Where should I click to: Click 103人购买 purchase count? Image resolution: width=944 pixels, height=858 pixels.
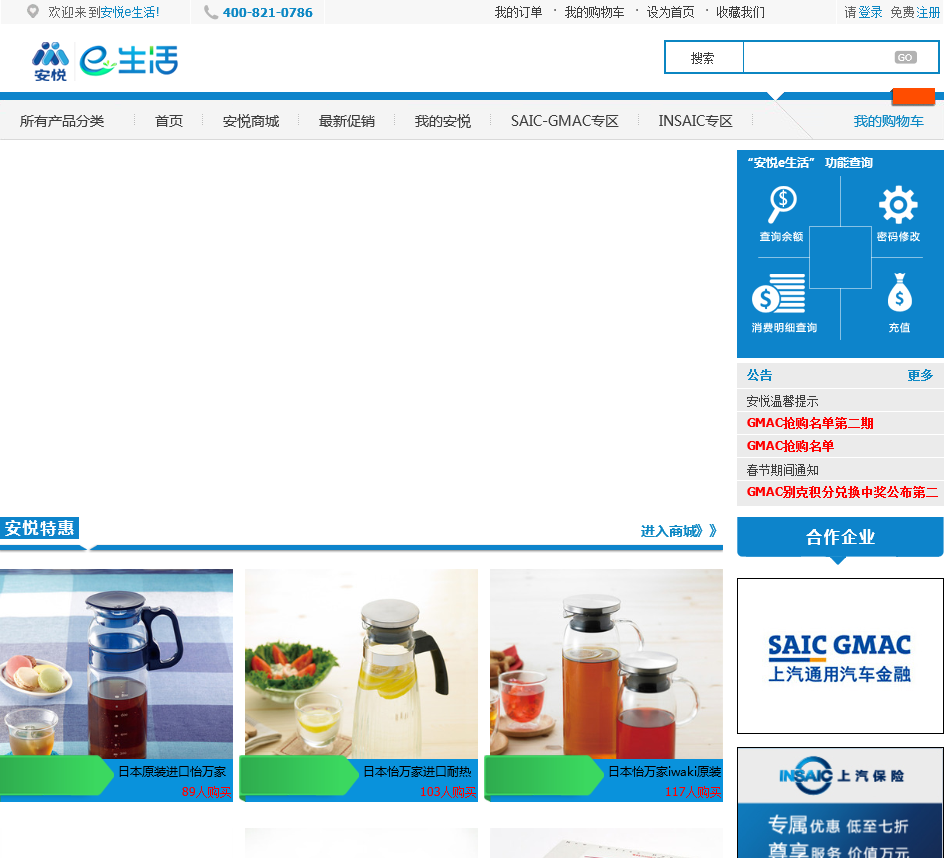[x=448, y=792]
